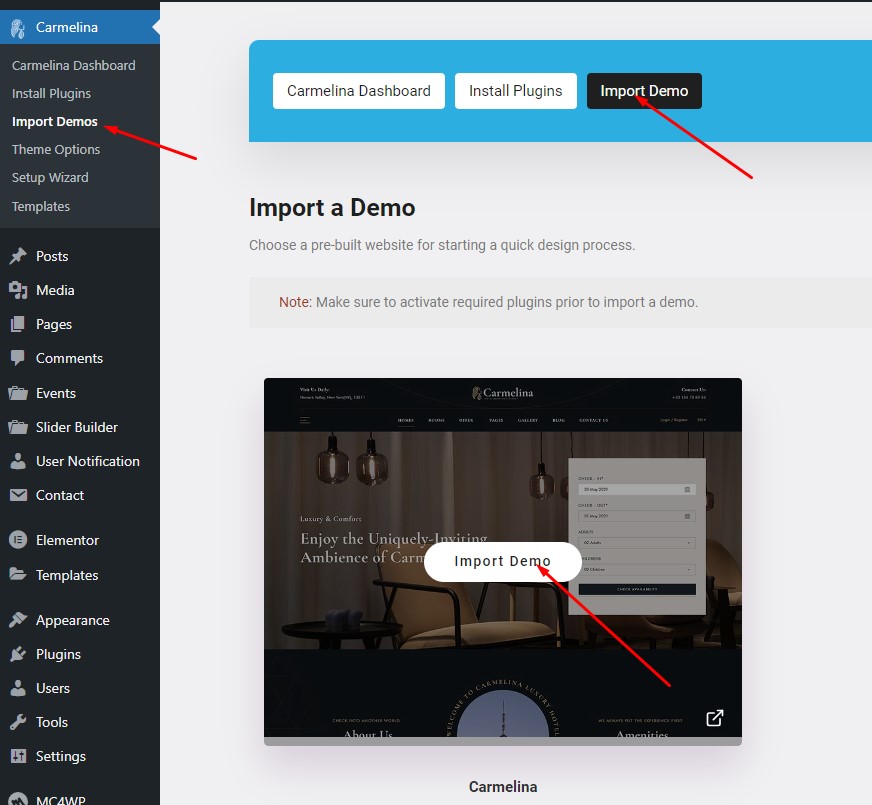Click the Comments speech bubble icon
The height and width of the screenshot is (805, 872).
18,358
